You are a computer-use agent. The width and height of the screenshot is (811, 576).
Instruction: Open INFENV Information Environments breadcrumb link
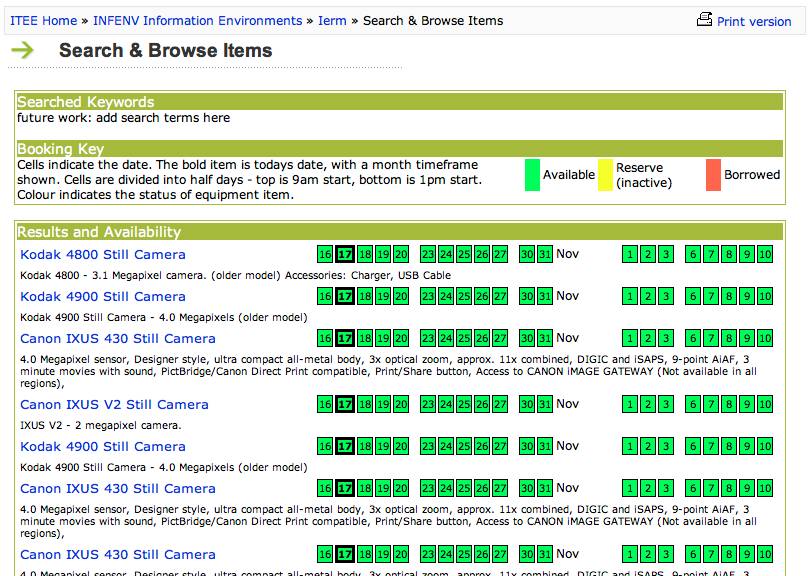[x=198, y=21]
